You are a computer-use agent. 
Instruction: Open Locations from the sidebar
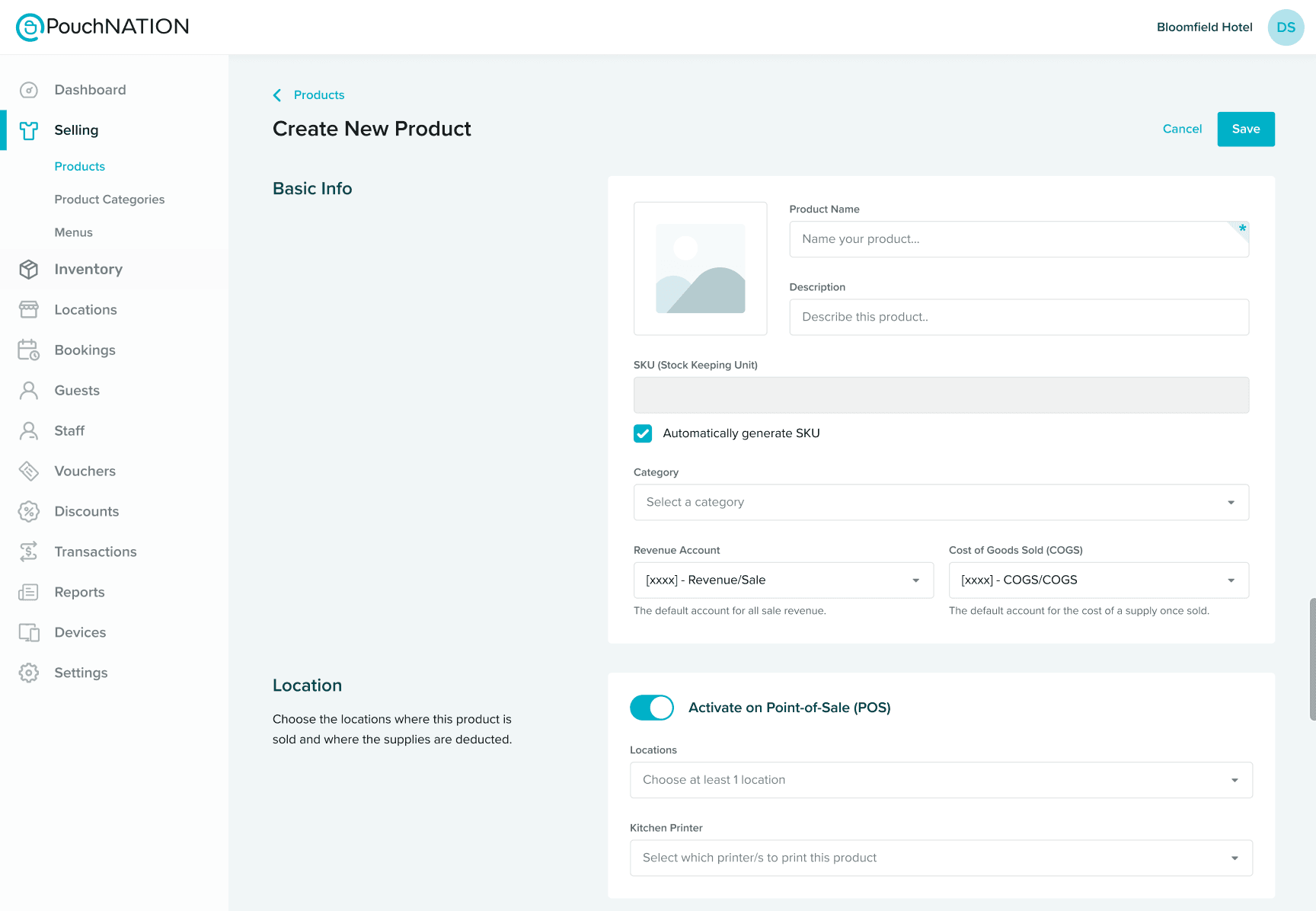pos(85,309)
